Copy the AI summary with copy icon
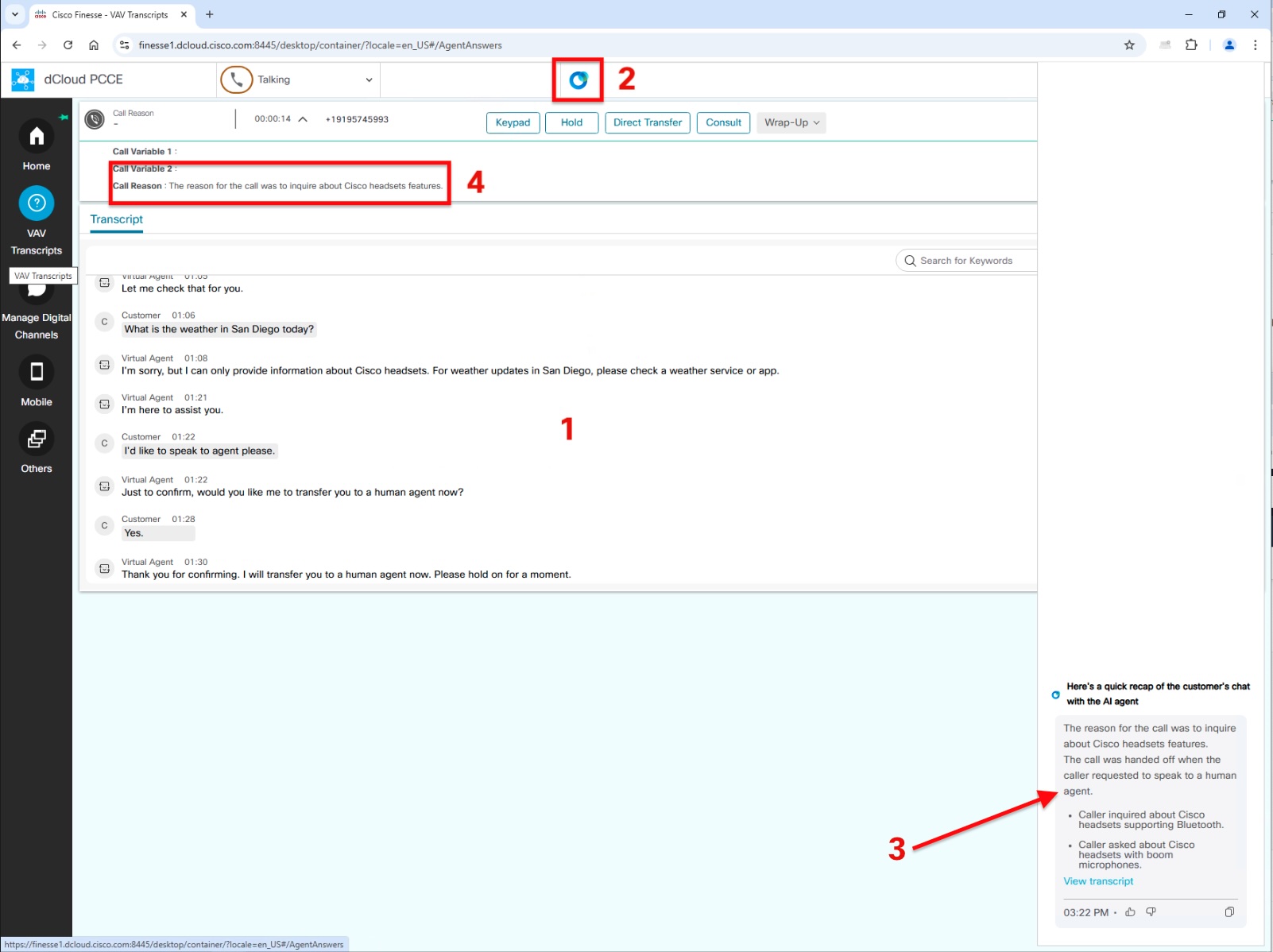 click(x=1229, y=912)
